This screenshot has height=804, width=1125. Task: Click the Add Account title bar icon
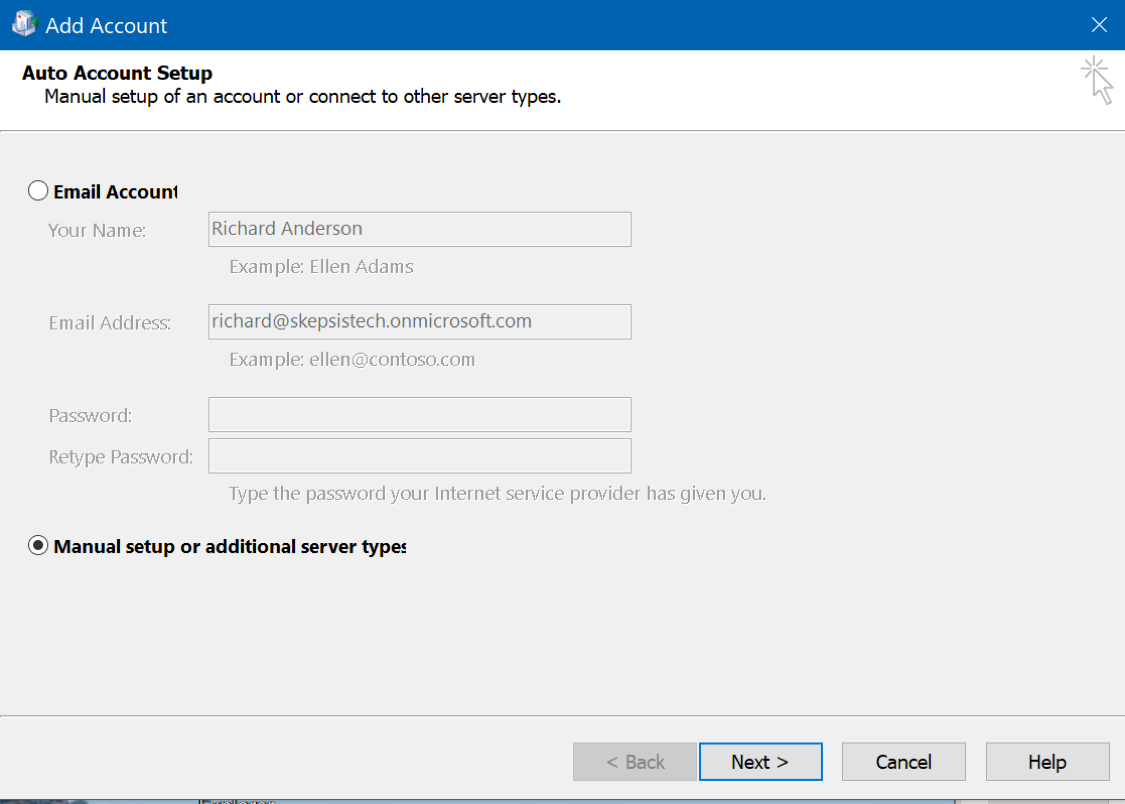24,24
